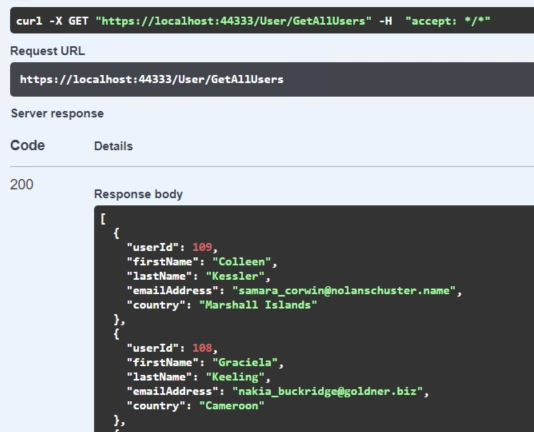Click the 200 status code

click(x=22, y=185)
